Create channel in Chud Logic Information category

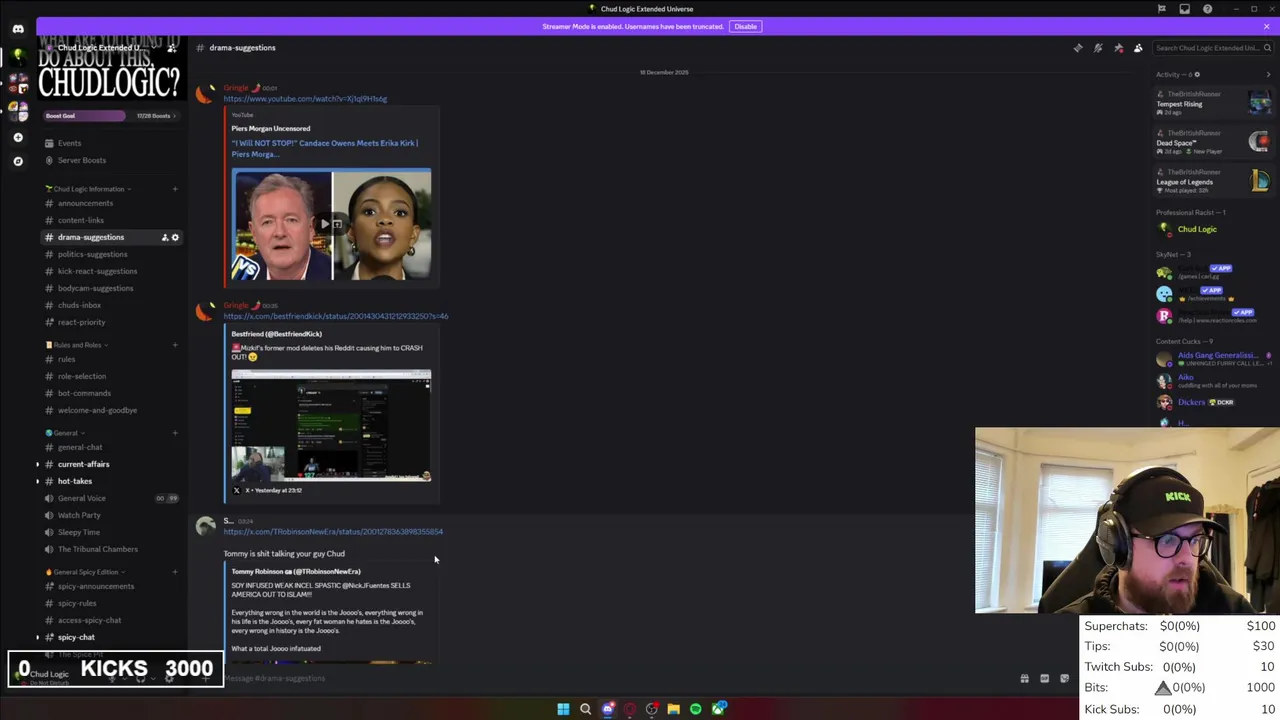[x=175, y=189]
